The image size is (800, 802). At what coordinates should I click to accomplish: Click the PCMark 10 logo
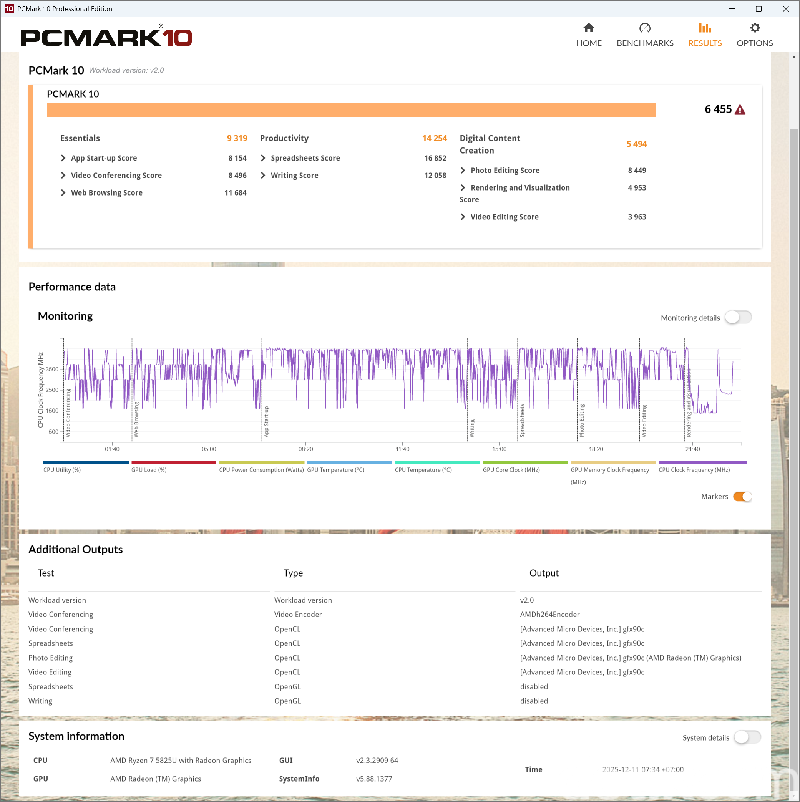[105, 36]
